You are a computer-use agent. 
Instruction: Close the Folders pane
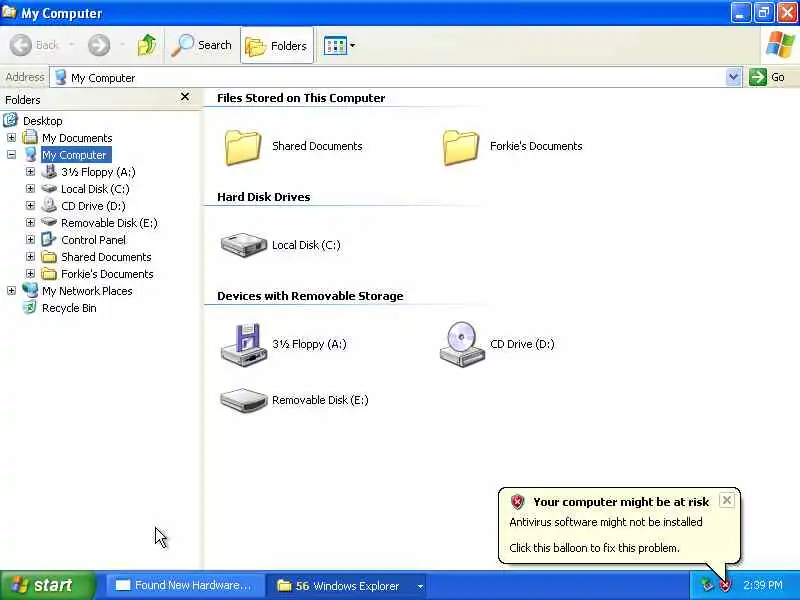185,97
